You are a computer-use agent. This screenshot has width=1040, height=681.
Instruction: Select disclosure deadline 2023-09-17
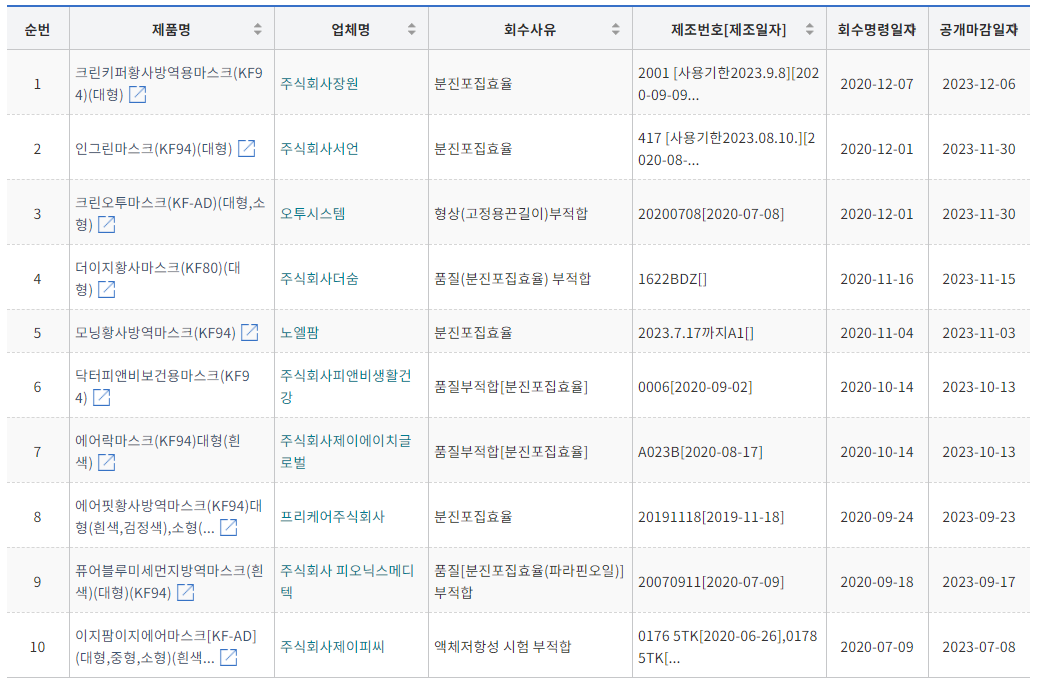coord(979,582)
